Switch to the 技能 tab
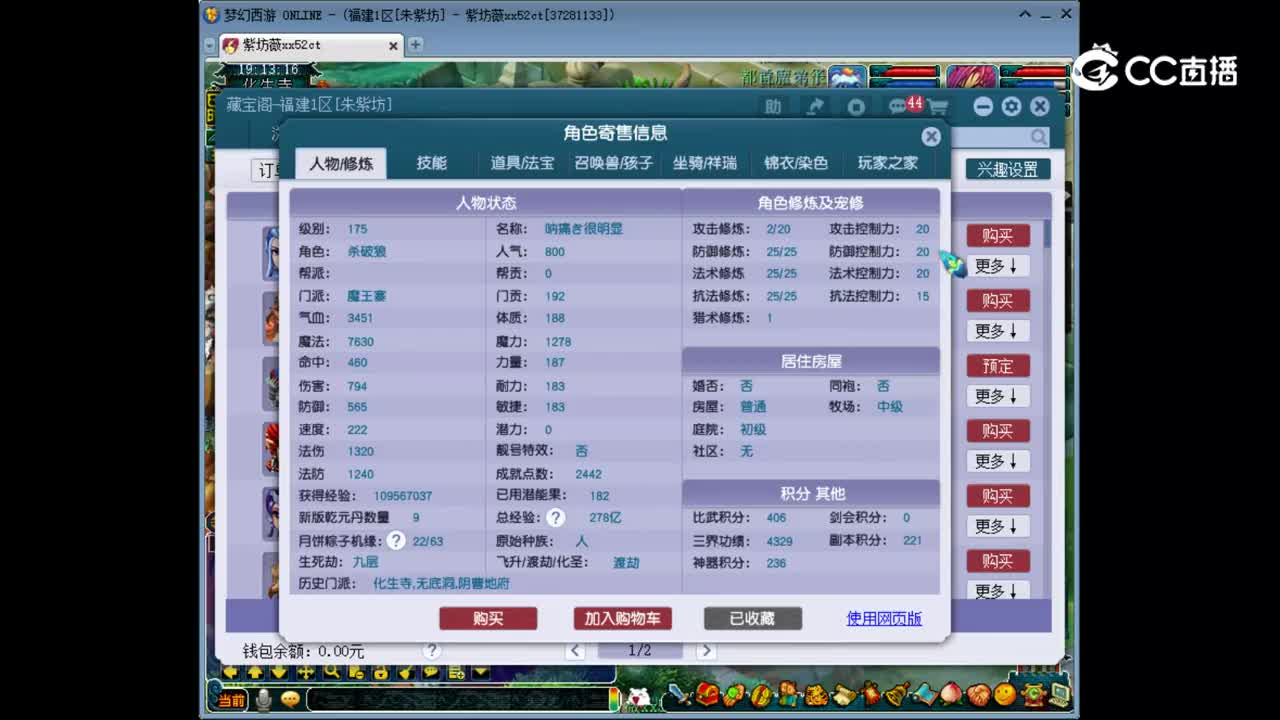This screenshot has width=1280, height=720. [432, 163]
